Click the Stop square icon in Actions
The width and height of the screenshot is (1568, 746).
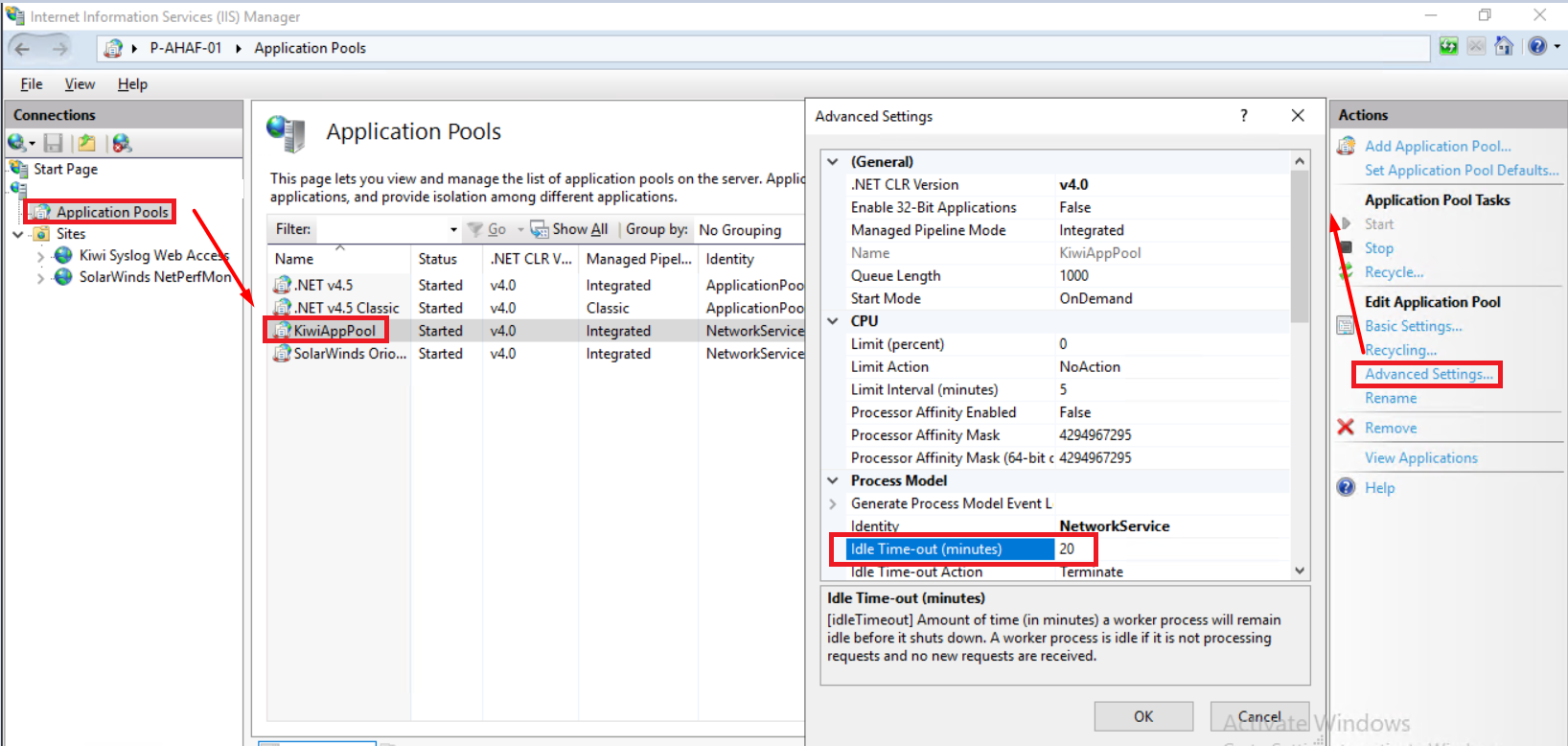click(x=1347, y=247)
